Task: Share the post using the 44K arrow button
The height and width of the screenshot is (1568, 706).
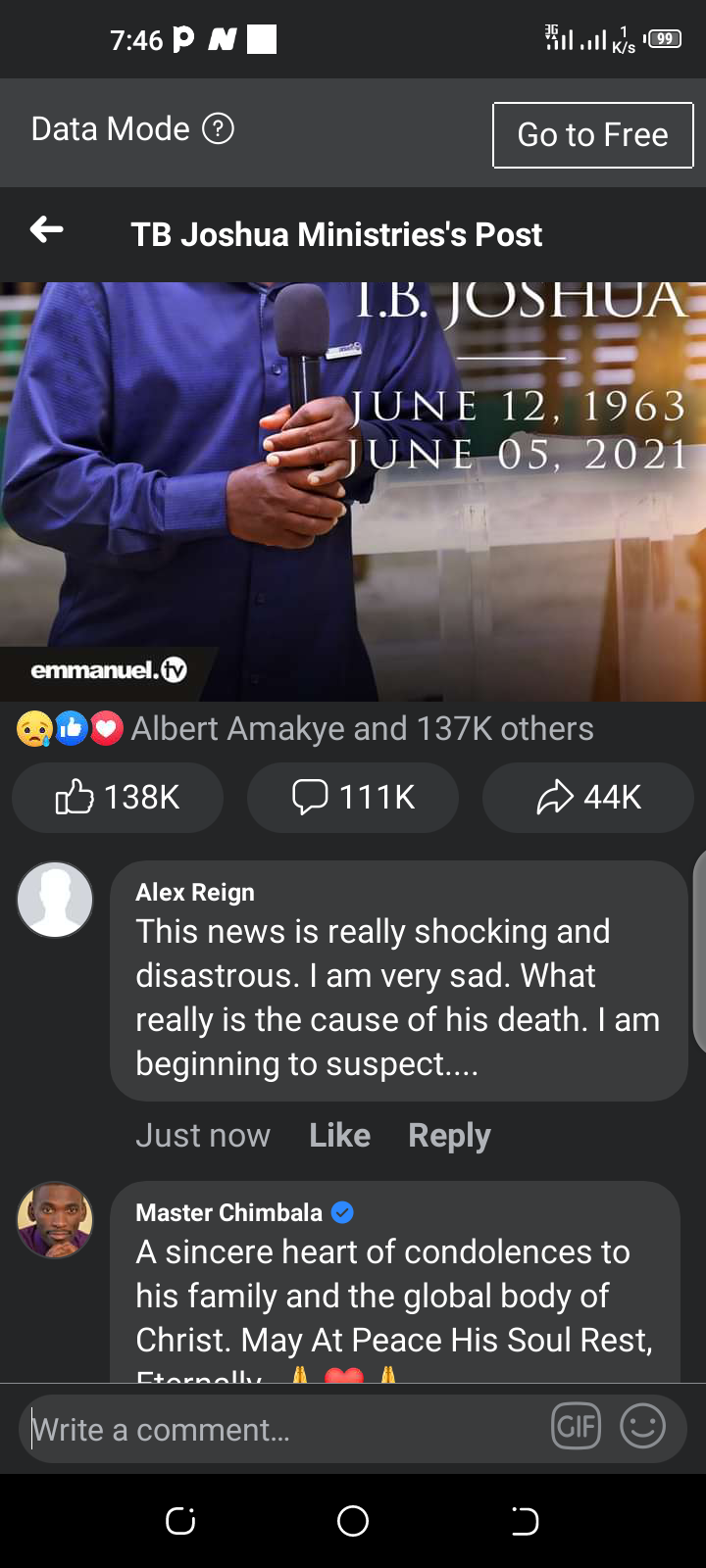Action: [x=588, y=797]
